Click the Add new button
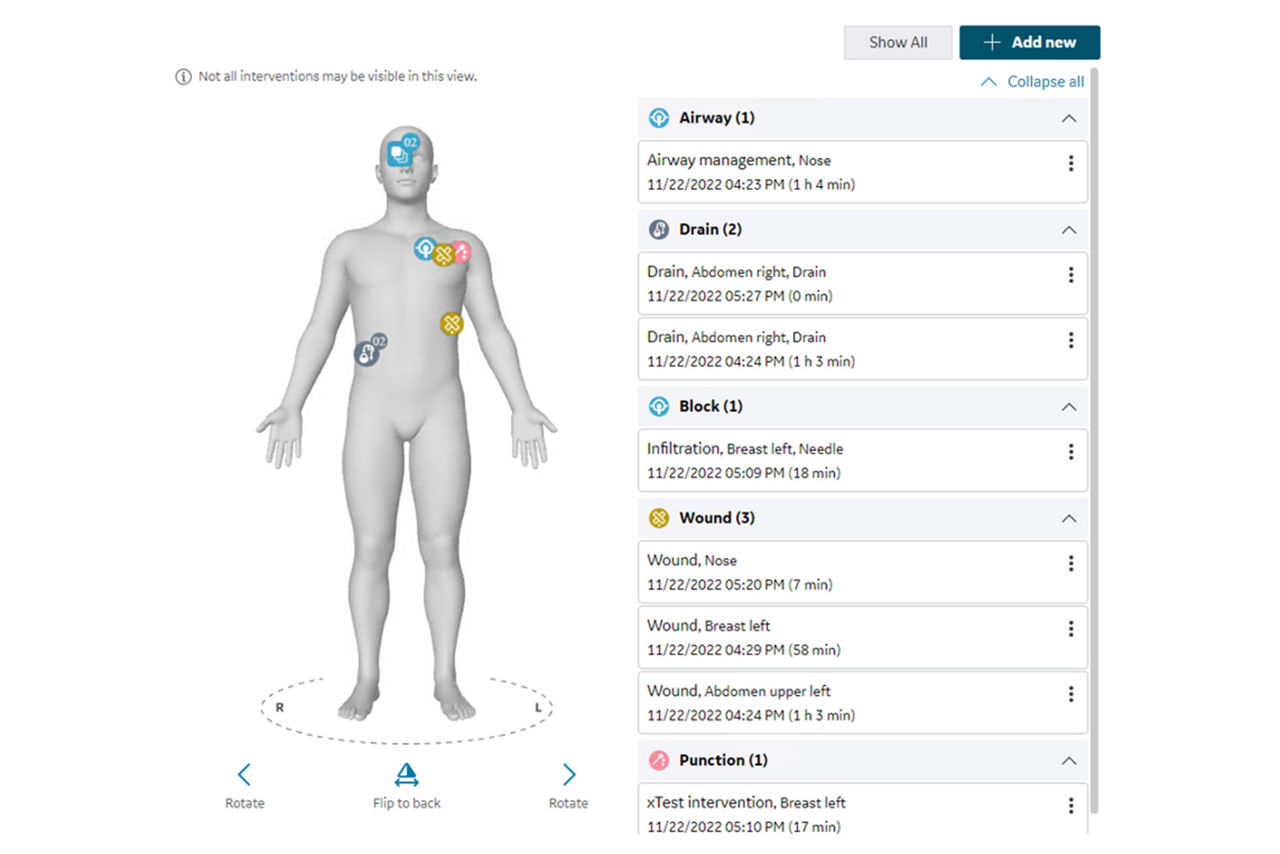Image resolution: width=1280 pixels, height=854 pixels. 1029,42
